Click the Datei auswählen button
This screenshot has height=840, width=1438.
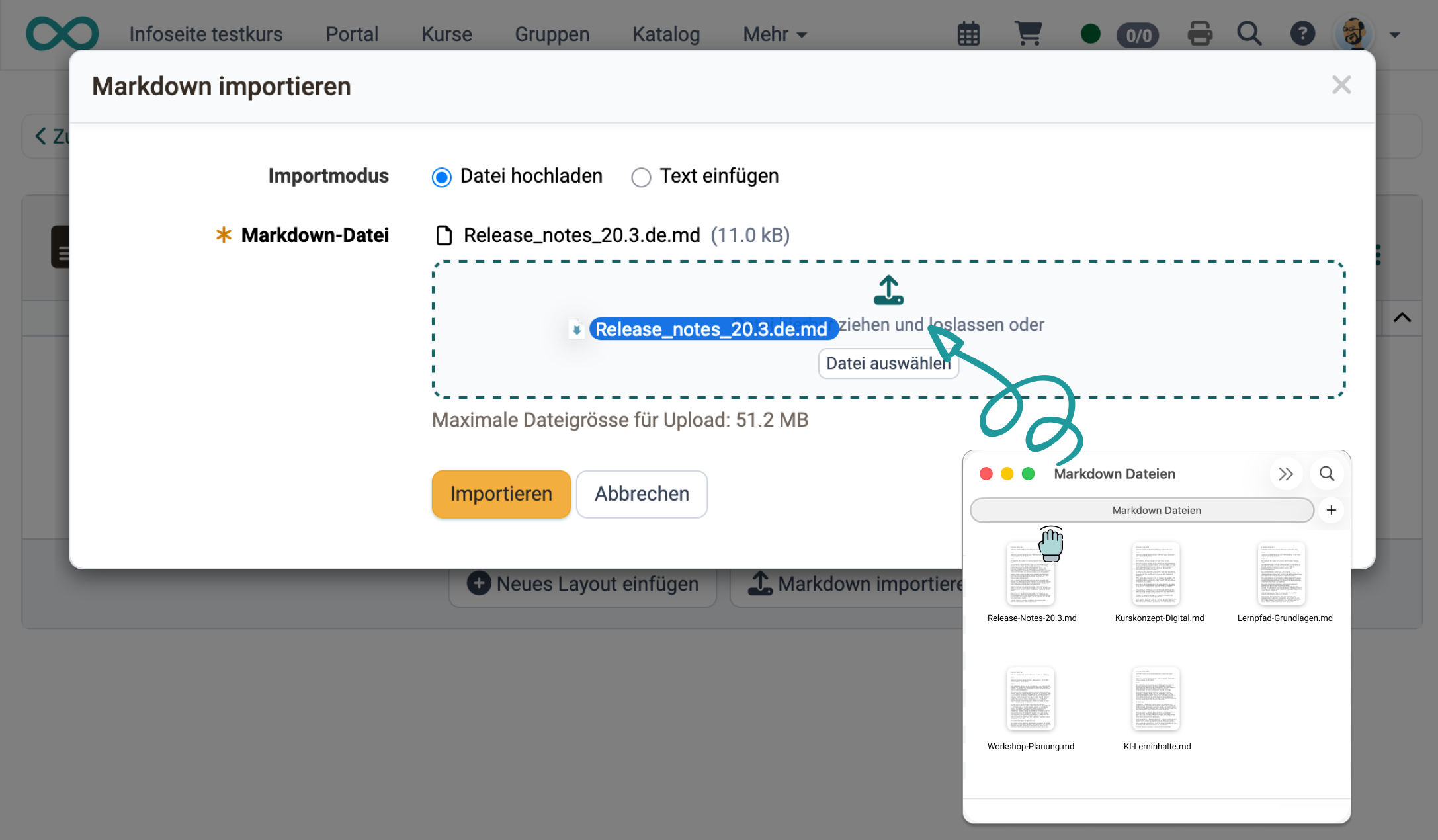(888, 363)
